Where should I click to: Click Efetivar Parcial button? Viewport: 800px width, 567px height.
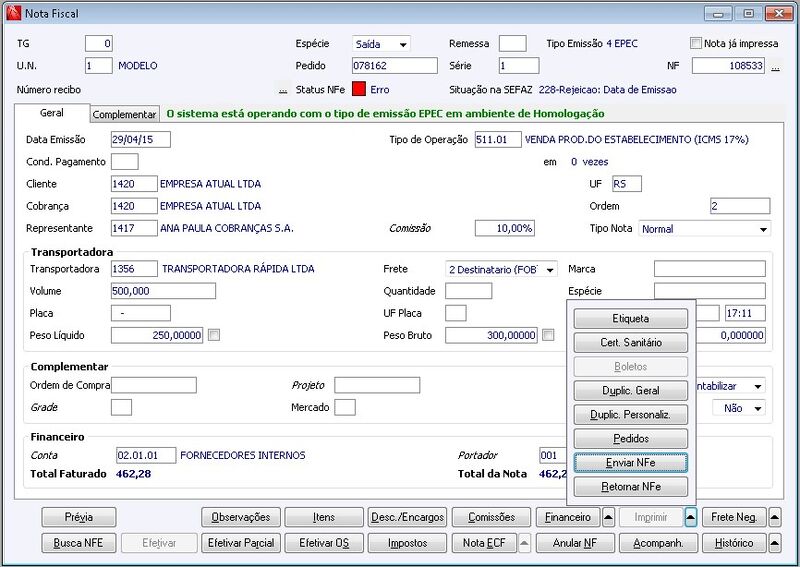[241, 543]
